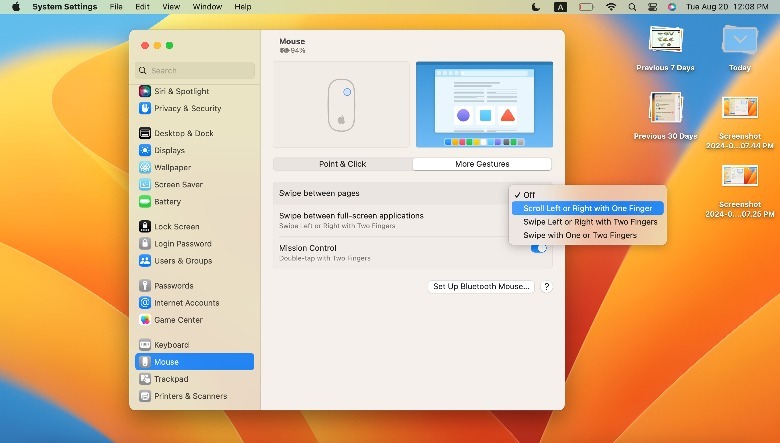Select Scroll Left or Right with One Finger
The height and width of the screenshot is (443, 780).
click(x=587, y=208)
